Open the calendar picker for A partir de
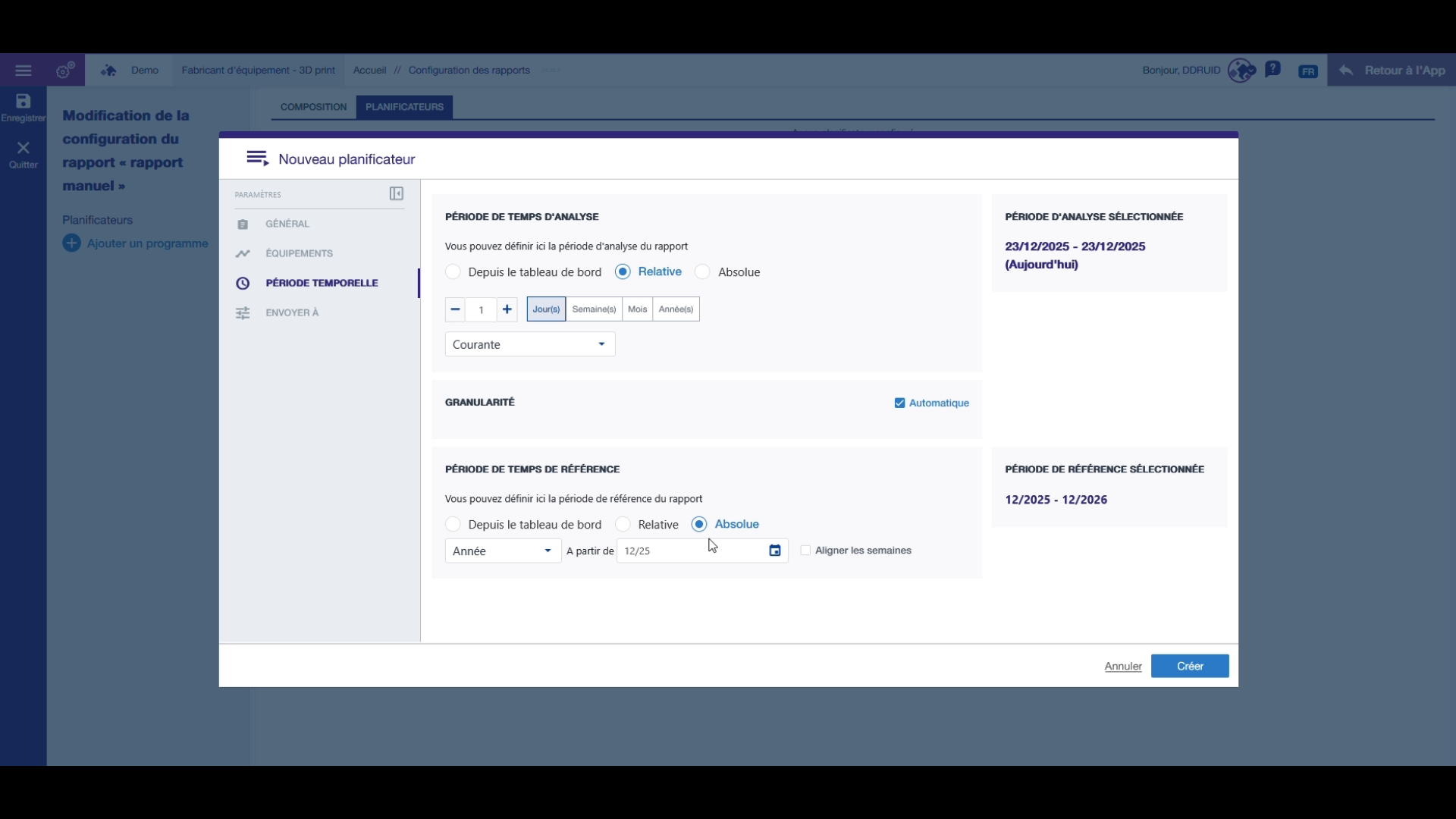 775,551
